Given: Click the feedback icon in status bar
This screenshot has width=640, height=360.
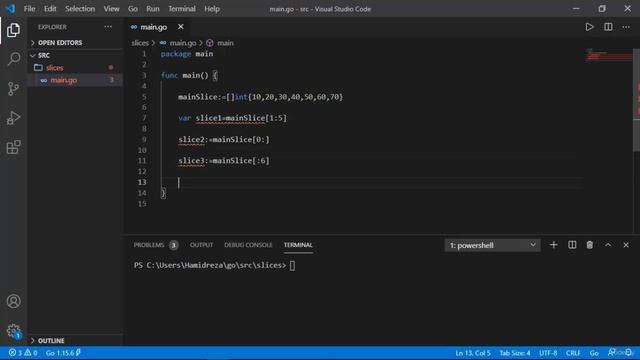Looking at the screenshot, I should pyautogui.click(x=612, y=353).
